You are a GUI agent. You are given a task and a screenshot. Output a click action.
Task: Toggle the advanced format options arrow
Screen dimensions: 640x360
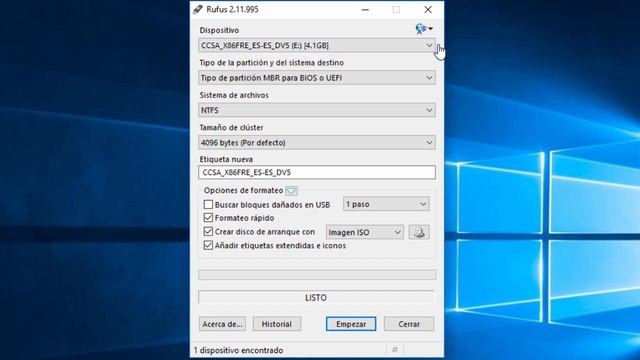pyautogui.click(x=291, y=191)
